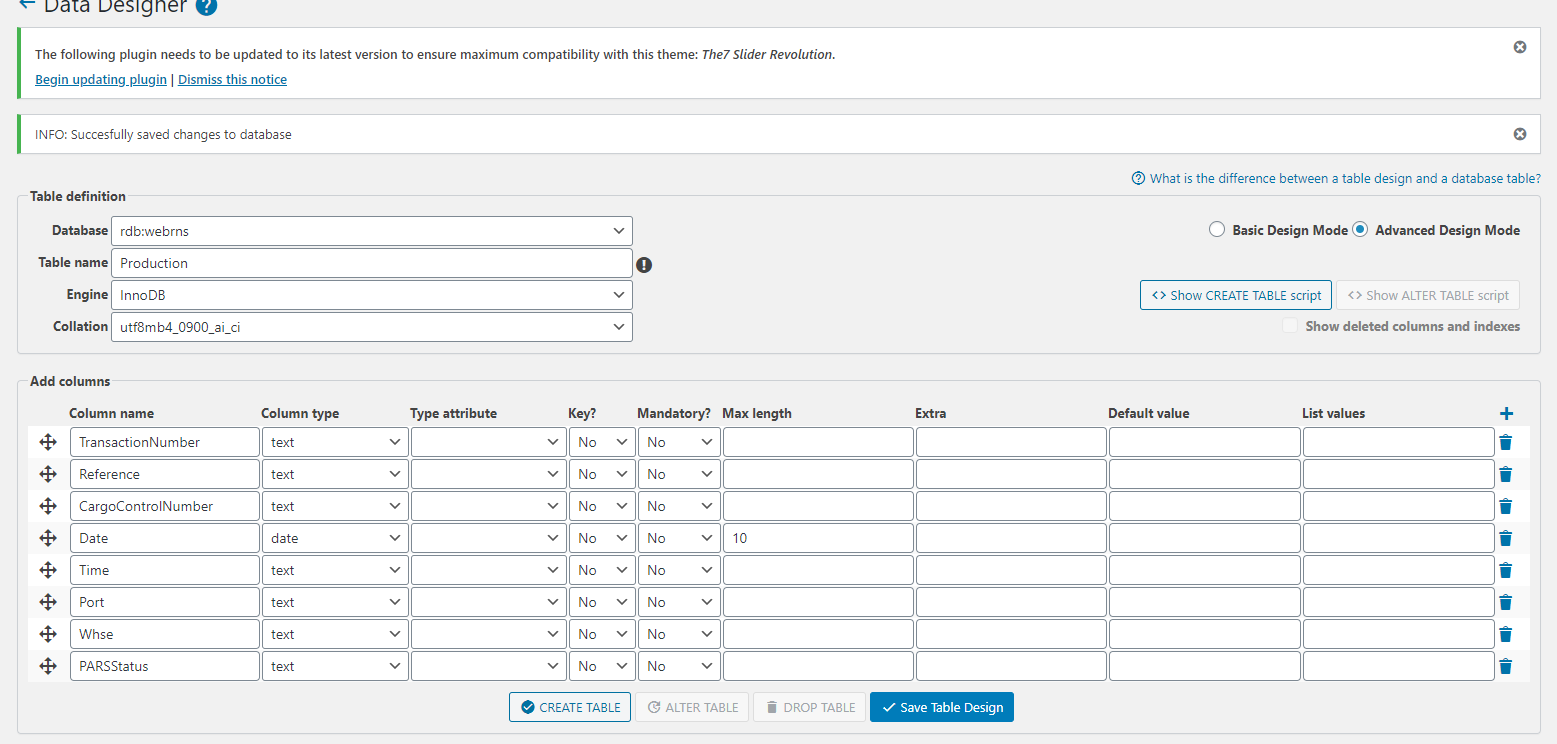1557x744 pixels.
Task: Click the Whse column name field
Action: (x=165, y=634)
